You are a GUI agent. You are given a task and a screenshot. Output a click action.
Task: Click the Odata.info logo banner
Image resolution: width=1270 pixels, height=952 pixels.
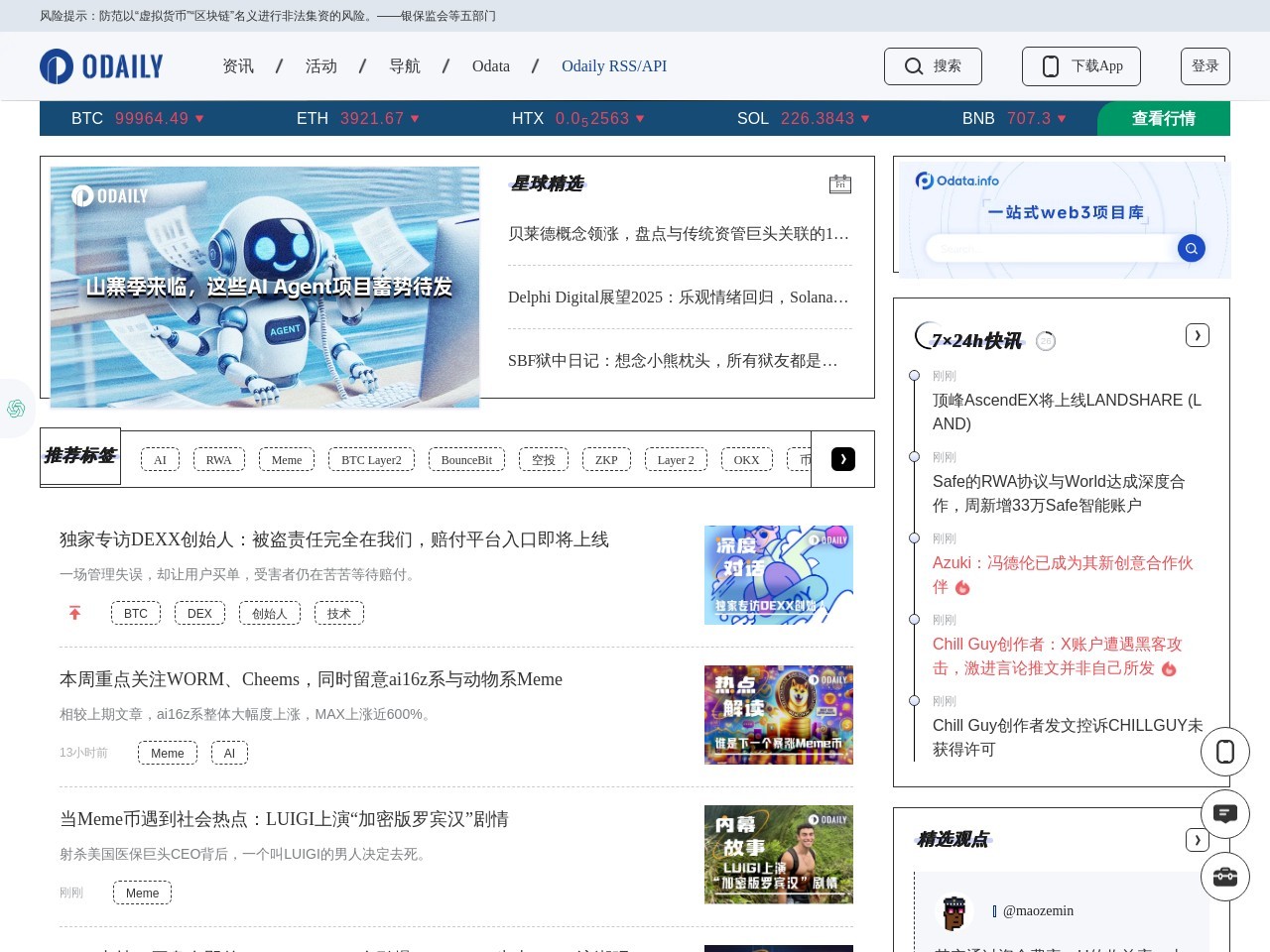957,180
